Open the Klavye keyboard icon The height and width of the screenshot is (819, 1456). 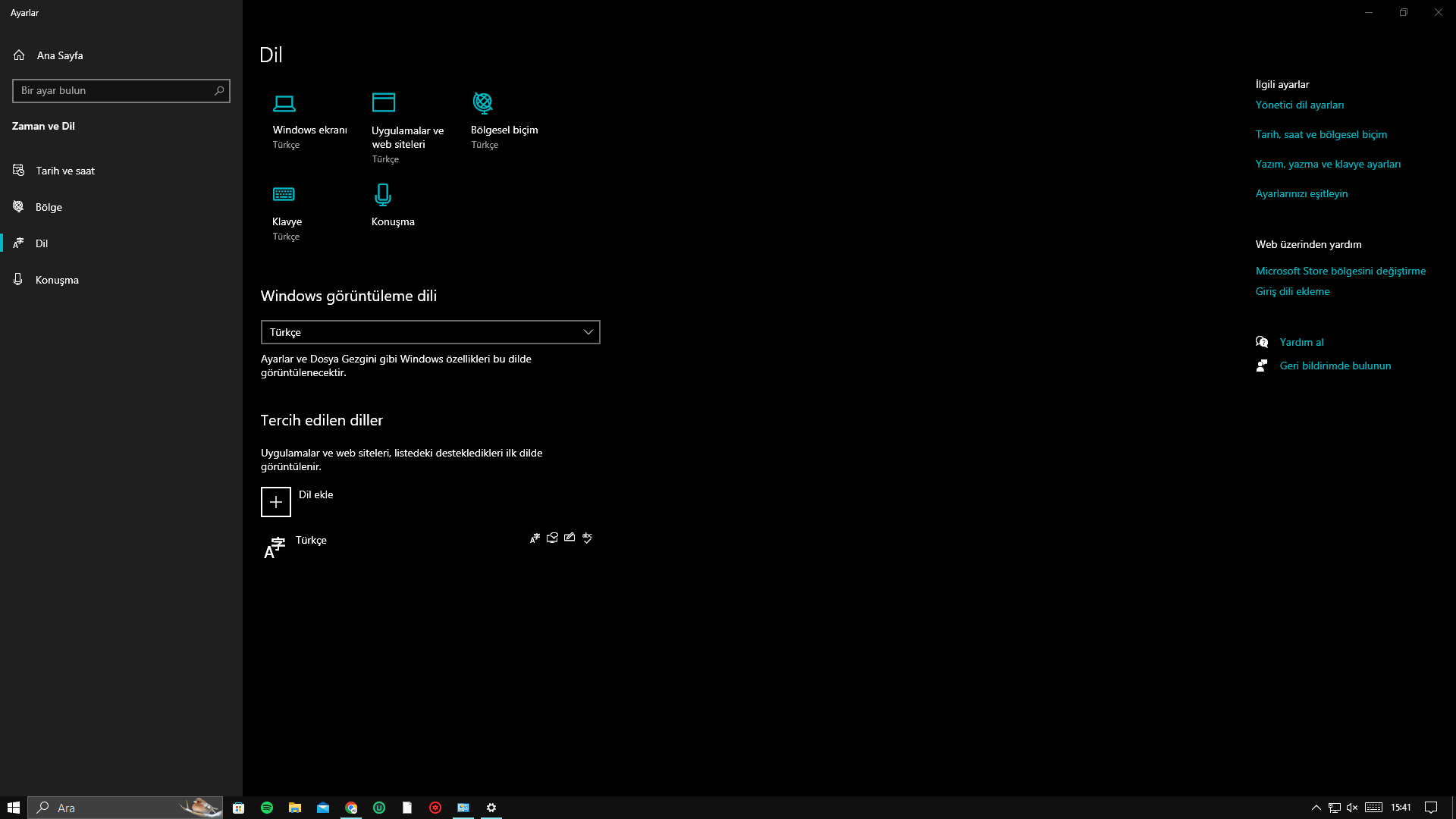(284, 195)
